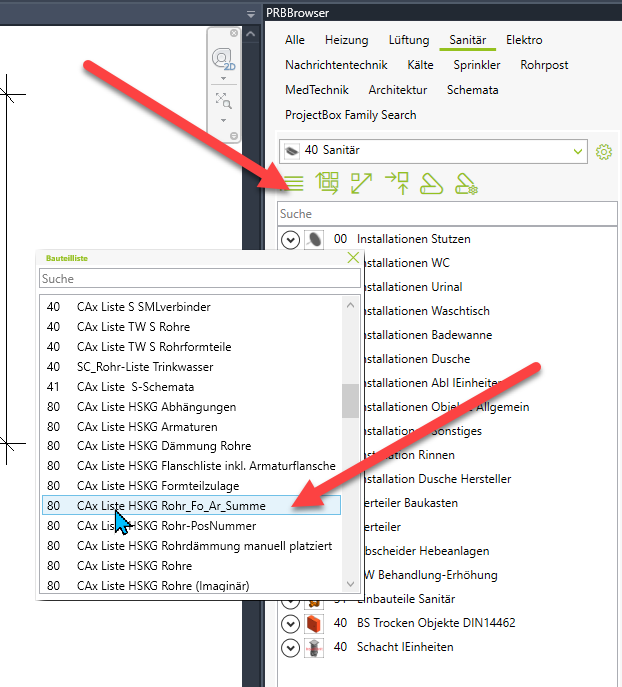The width and height of the screenshot is (622, 687).
Task: Click the 2D steering wheel navigation icon
Action: (x=223, y=60)
